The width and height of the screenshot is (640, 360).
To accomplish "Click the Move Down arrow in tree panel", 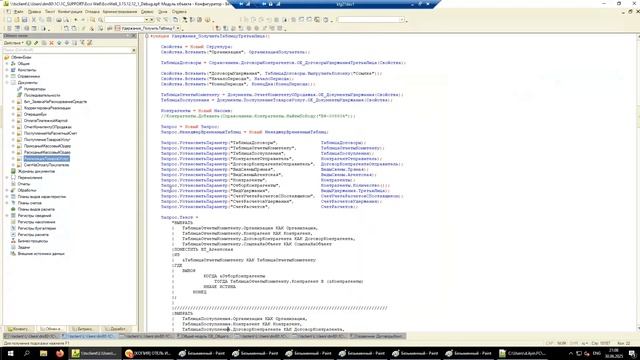I will tap(67, 43).
